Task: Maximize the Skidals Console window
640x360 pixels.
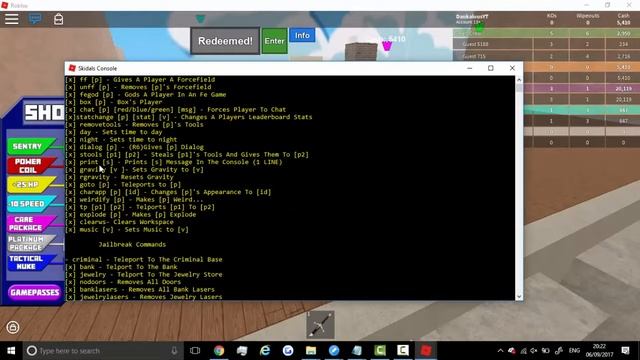Action: pos(491,68)
